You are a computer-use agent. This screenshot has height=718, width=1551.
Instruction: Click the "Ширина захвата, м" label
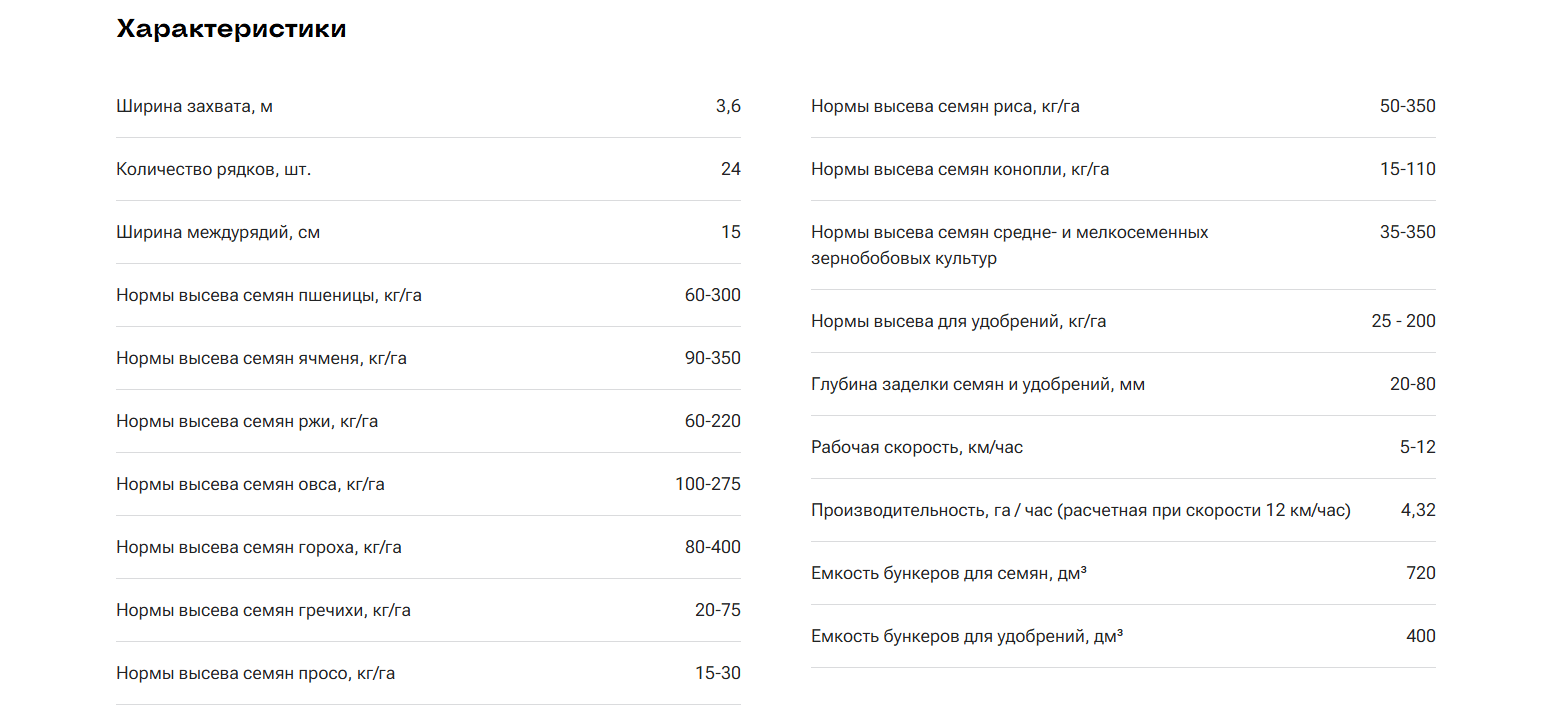[194, 106]
